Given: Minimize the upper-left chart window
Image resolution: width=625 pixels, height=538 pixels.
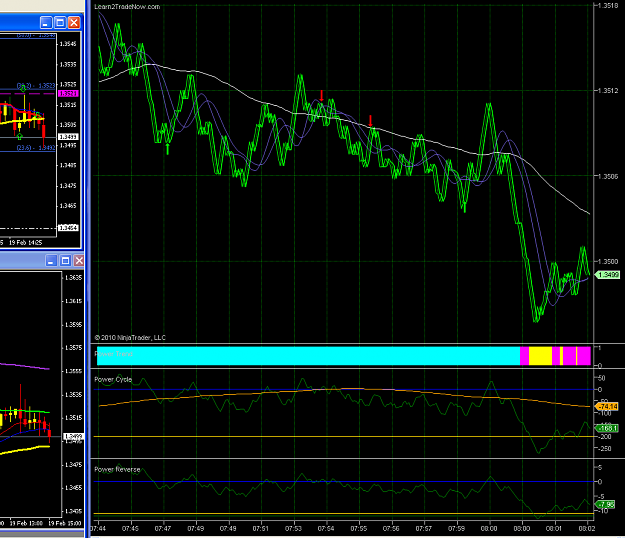Looking at the screenshot, I should pos(46,22).
